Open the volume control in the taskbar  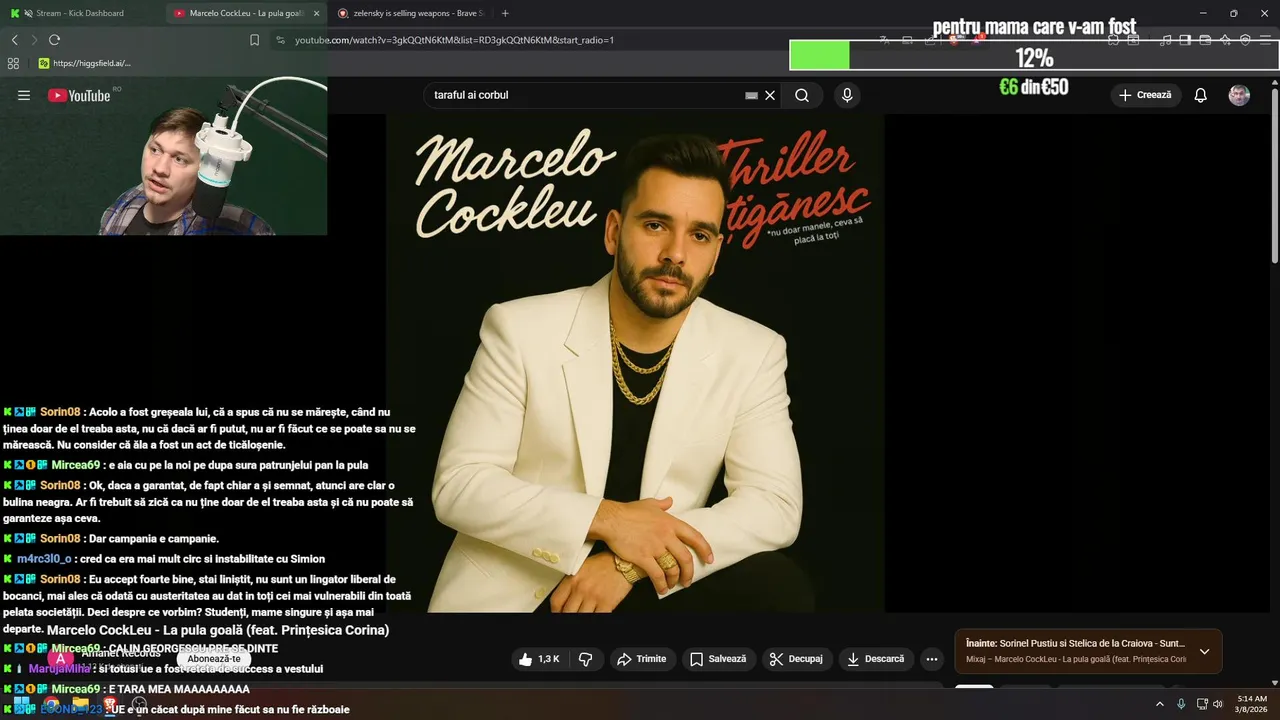pos(1218,704)
